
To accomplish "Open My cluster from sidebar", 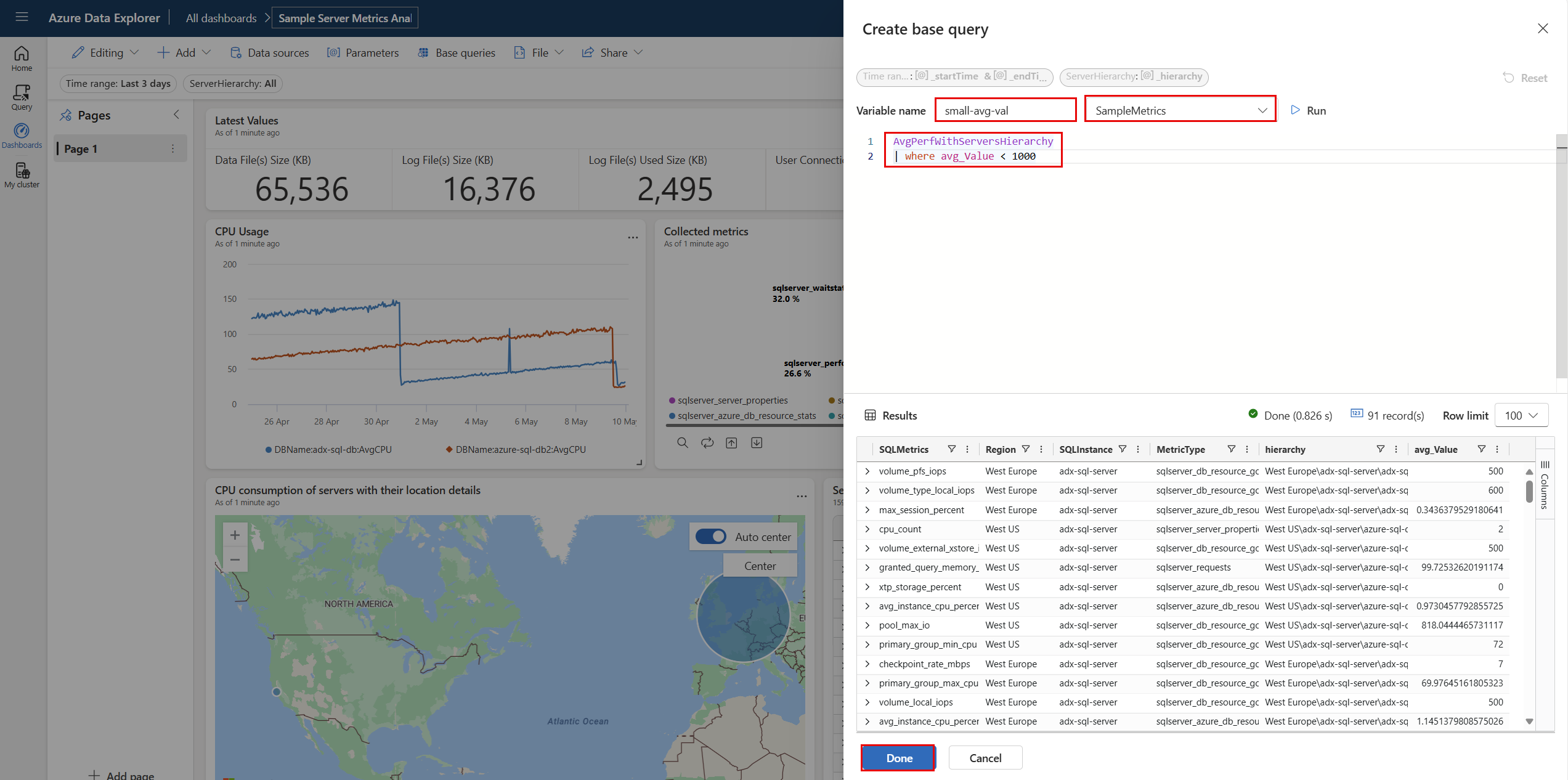I will (22, 175).
